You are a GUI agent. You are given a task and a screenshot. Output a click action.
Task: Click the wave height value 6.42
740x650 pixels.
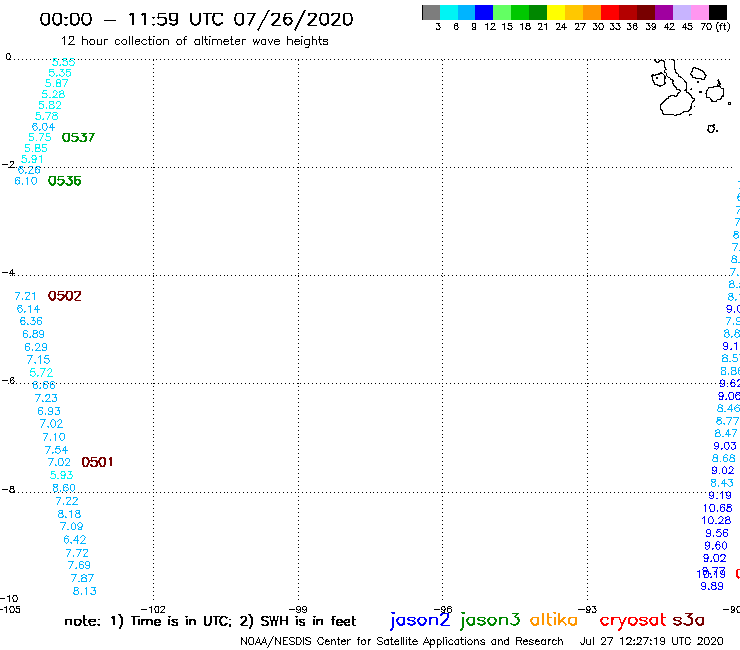click(75, 540)
